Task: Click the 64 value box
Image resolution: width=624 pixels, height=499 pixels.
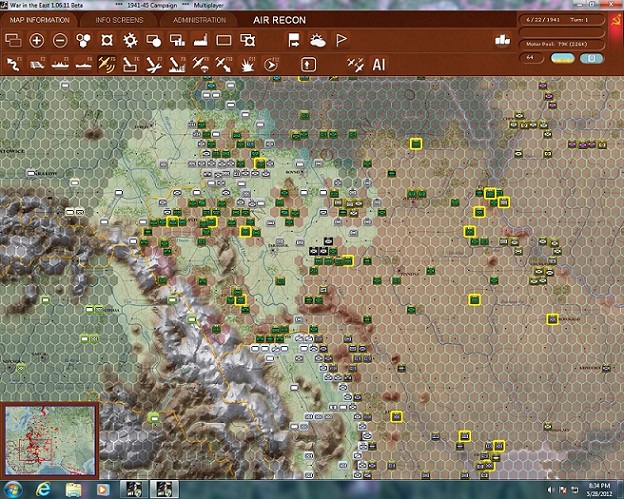Action: click(x=531, y=58)
